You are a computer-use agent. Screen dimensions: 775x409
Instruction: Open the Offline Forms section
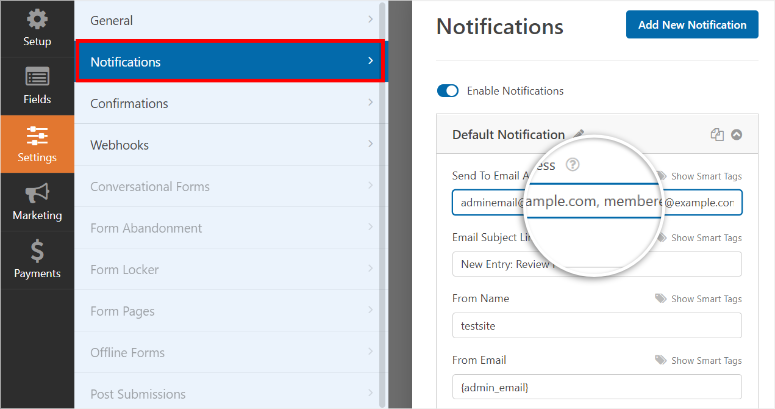231,352
